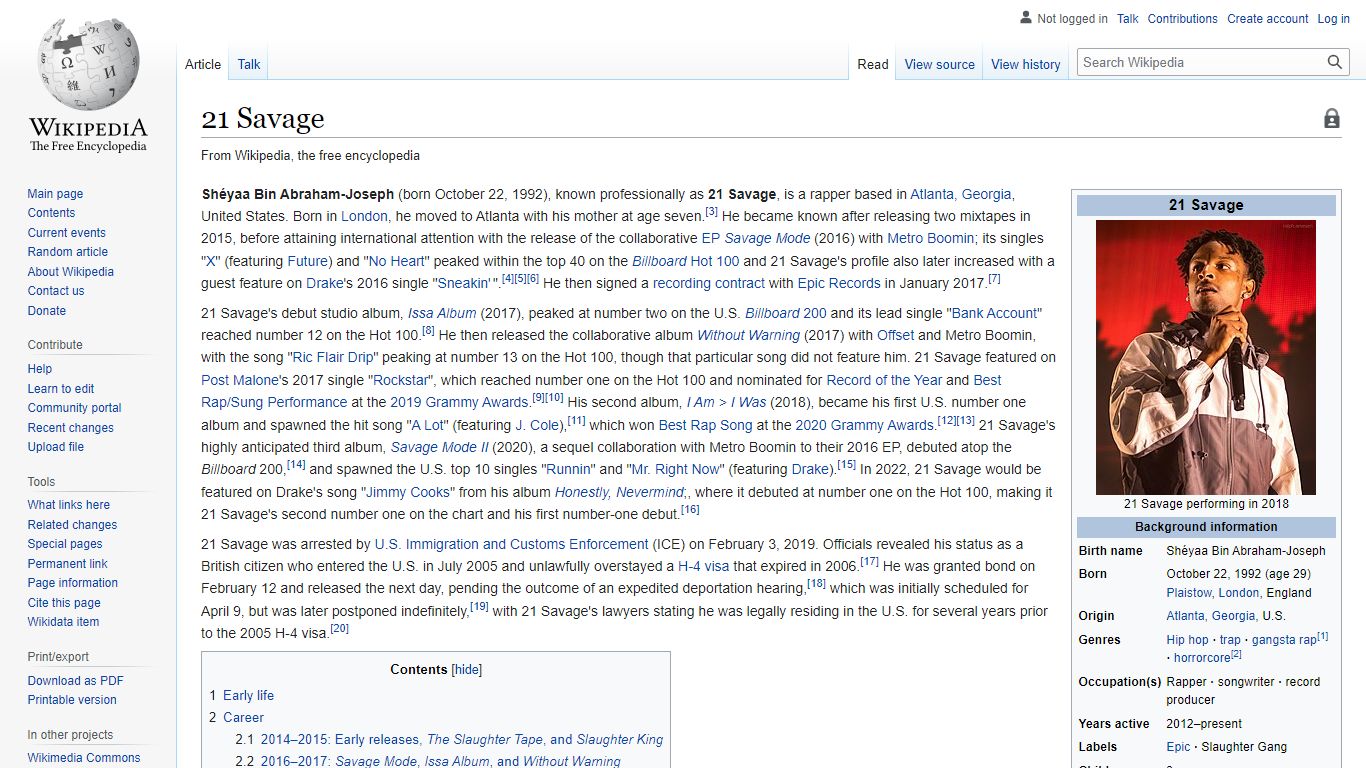The image size is (1366, 768).
Task: Jump to Career section in contents
Action: point(243,717)
